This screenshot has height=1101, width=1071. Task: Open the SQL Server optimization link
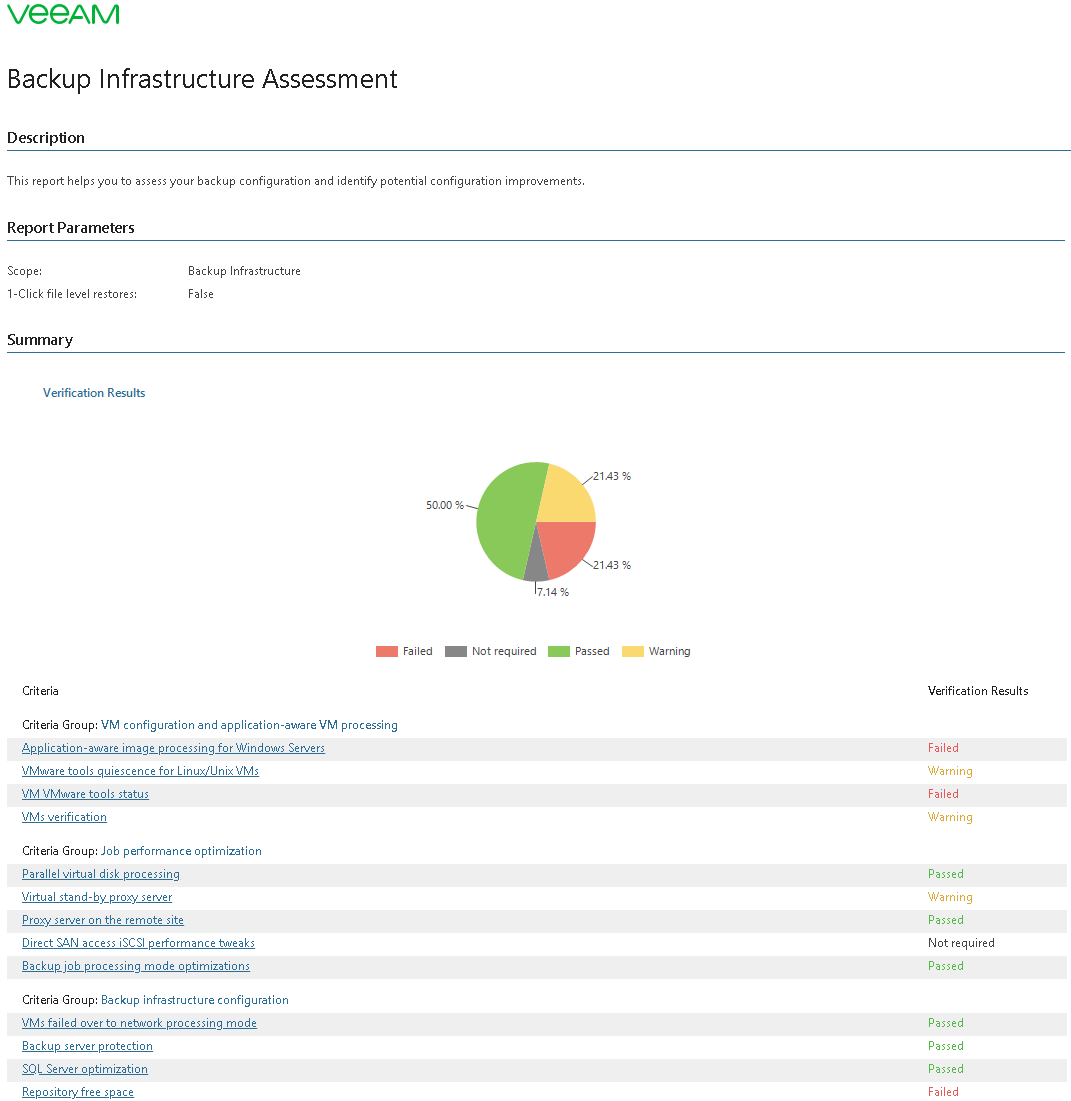click(x=85, y=1069)
